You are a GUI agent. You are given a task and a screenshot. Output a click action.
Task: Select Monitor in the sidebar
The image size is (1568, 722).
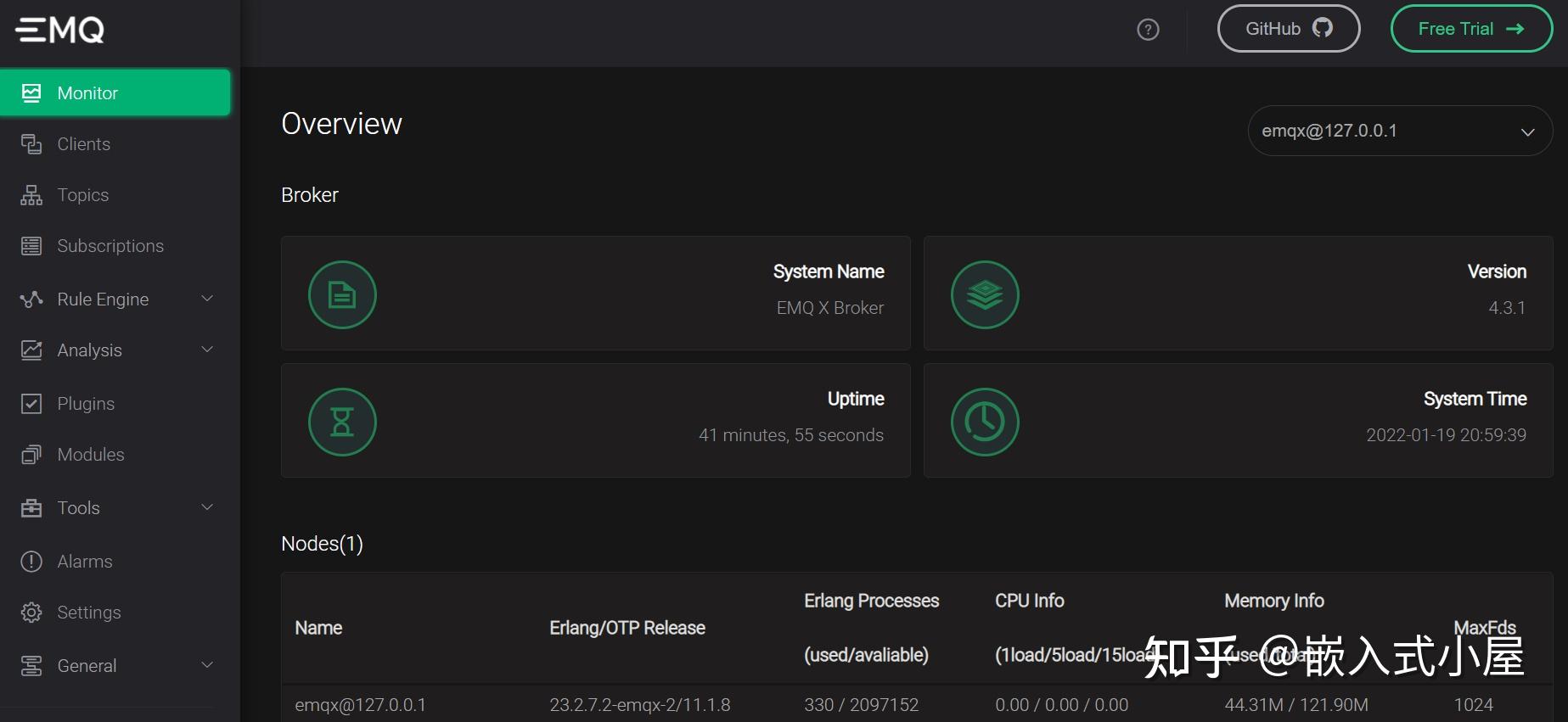point(115,92)
